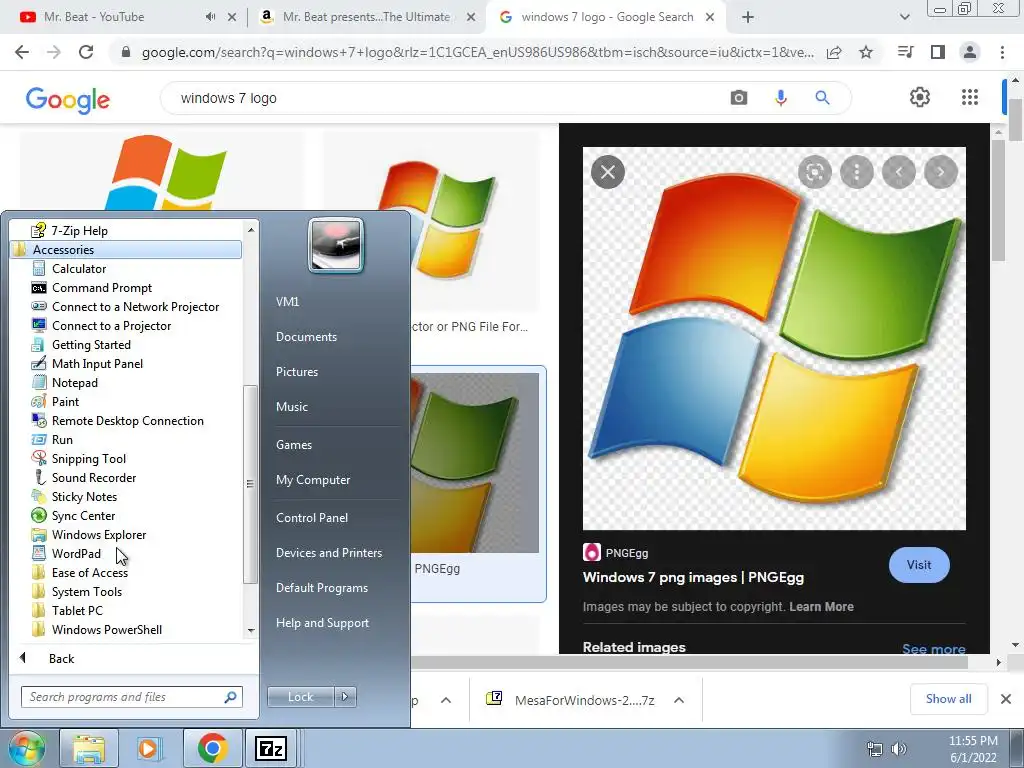The height and width of the screenshot is (768, 1024).
Task: Launch Sticky Notes
Action: pos(84,496)
